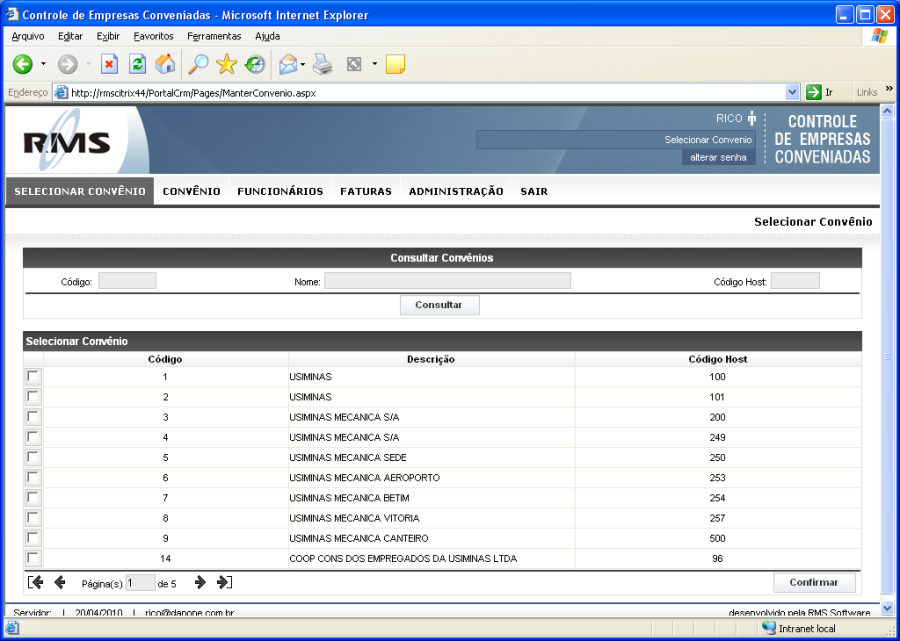
Task: Tick USIMINAS MECANICA AEROPORTO checkbox
Action: [x=33, y=477]
